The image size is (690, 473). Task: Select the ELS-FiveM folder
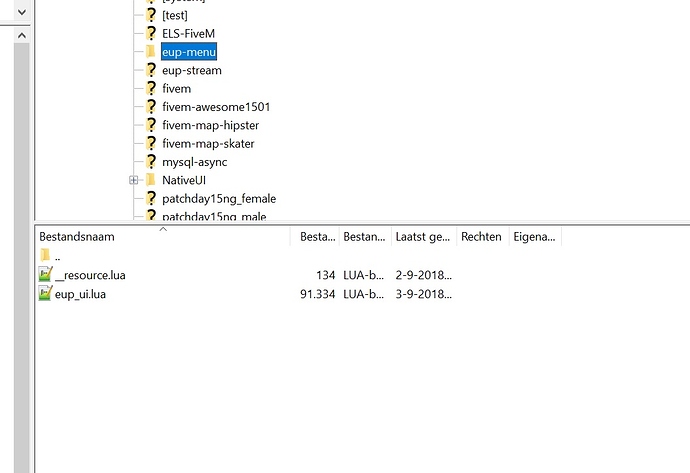coord(188,33)
